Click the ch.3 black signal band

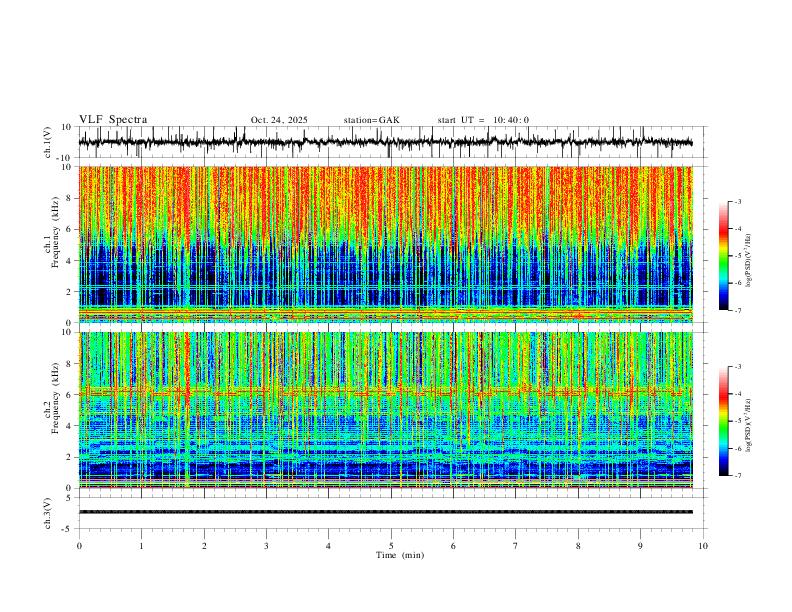tap(385, 512)
